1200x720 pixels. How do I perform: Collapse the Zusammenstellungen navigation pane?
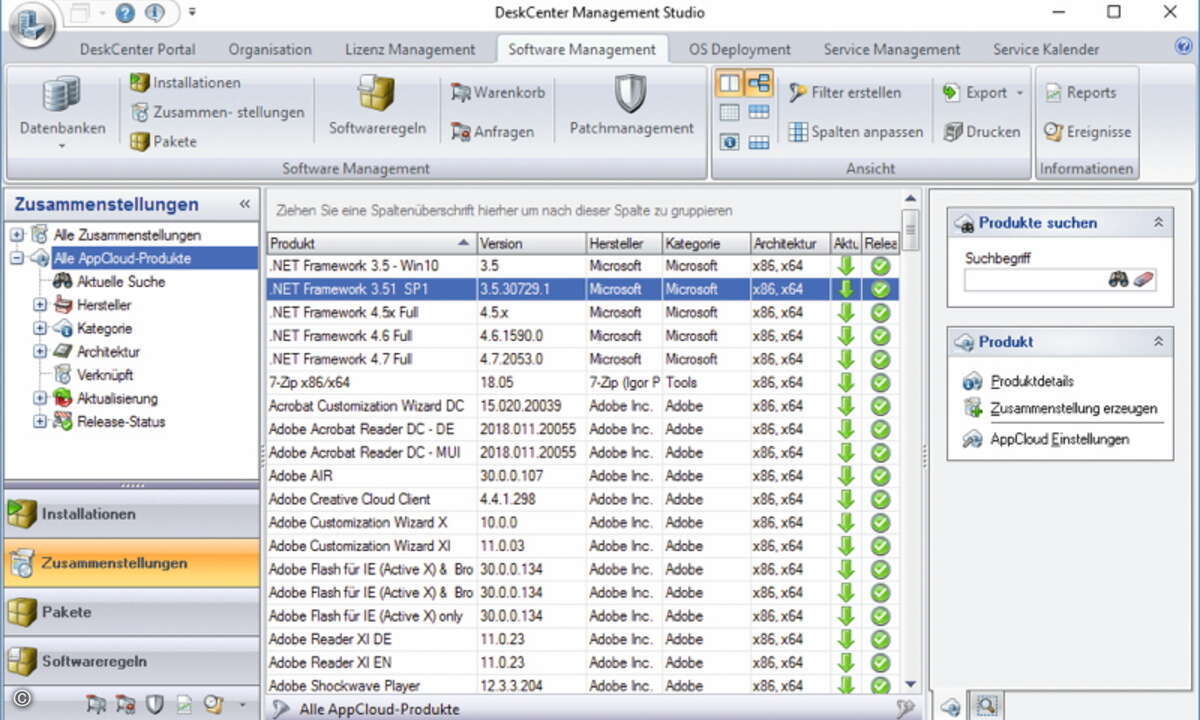[x=245, y=204]
